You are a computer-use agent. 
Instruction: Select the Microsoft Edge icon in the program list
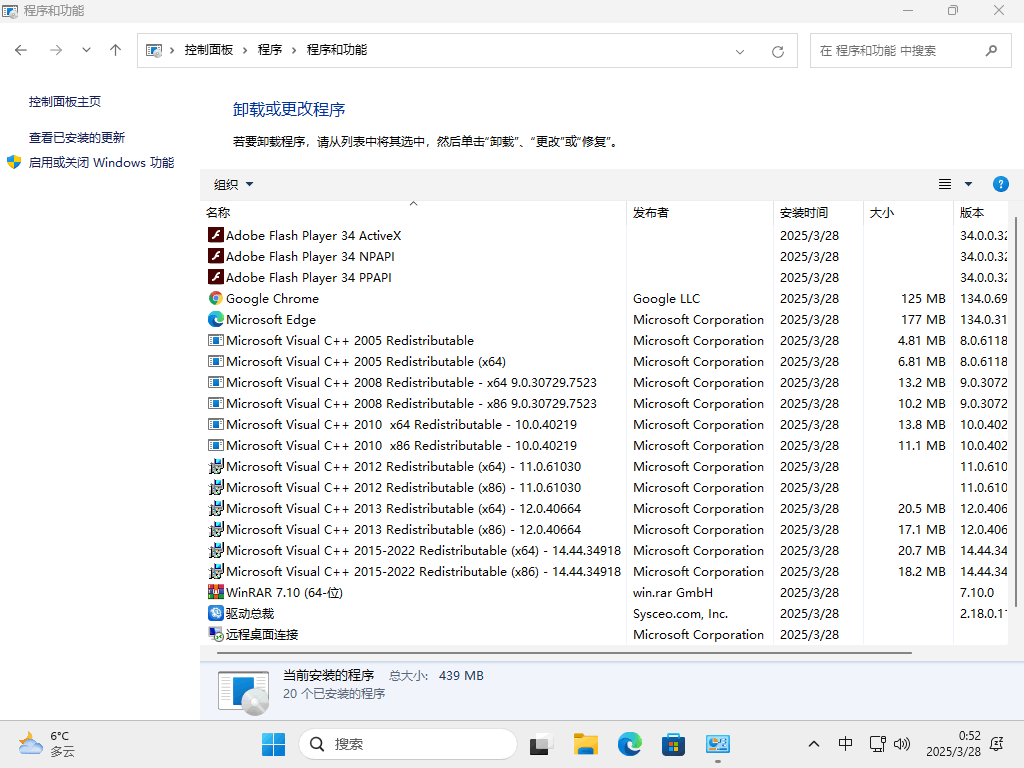click(x=216, y=319)
